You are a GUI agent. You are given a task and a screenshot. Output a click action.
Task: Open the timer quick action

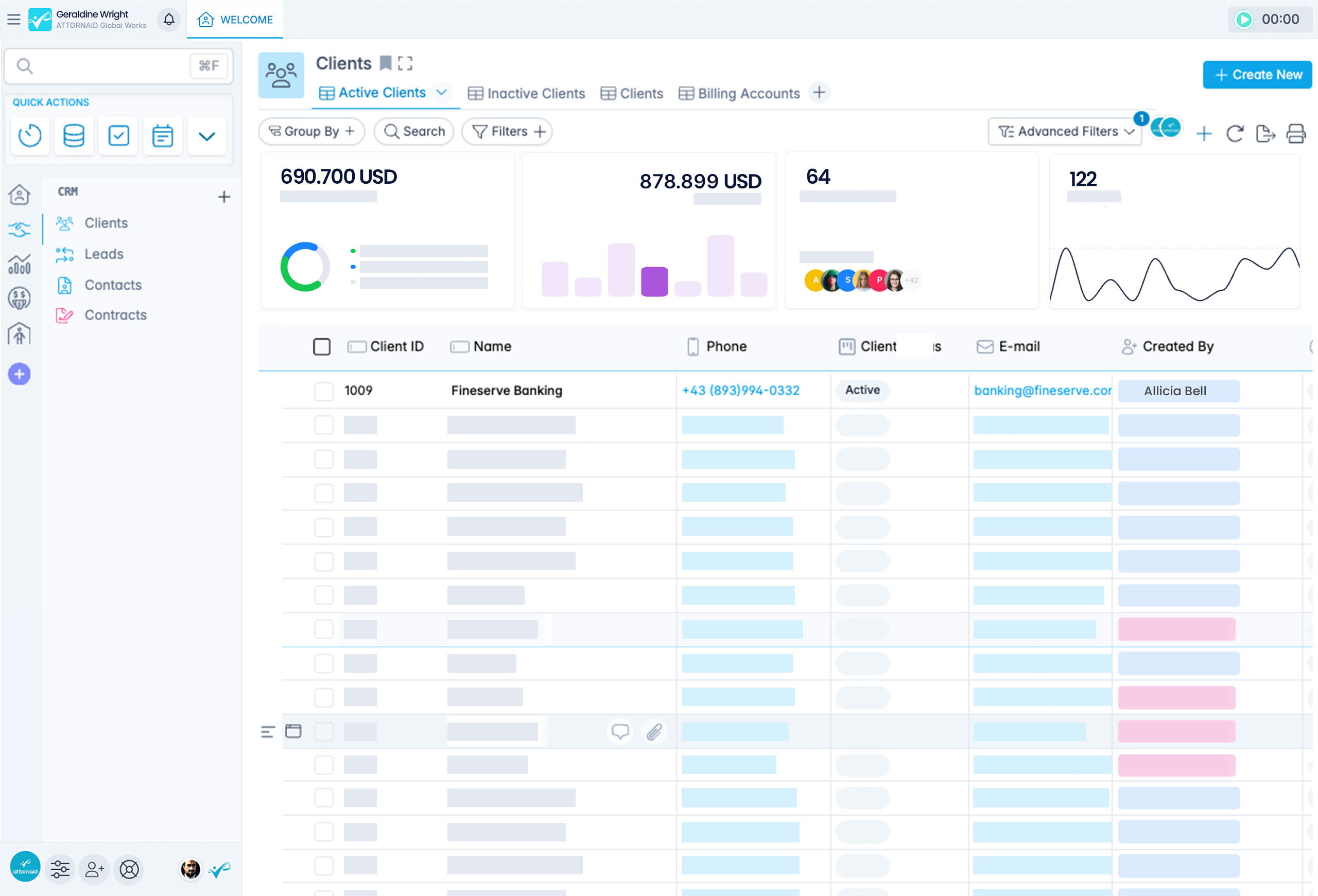[29, 135]
